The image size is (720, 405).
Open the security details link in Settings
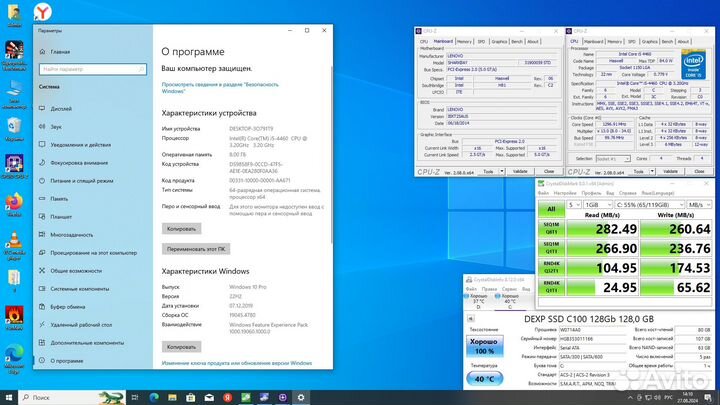tap(220, 88)
